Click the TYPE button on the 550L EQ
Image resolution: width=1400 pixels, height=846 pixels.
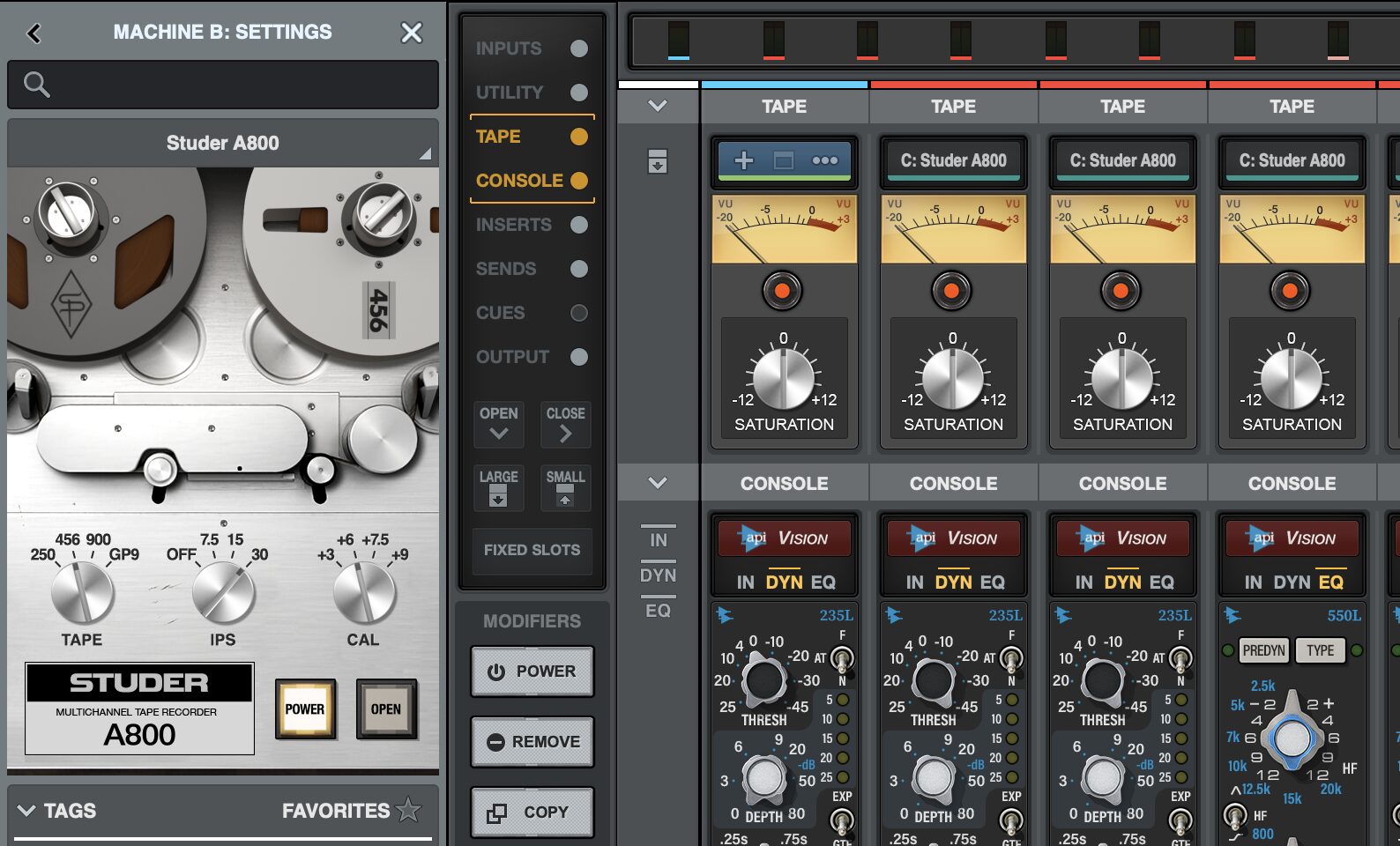(x=1321, y=650)
